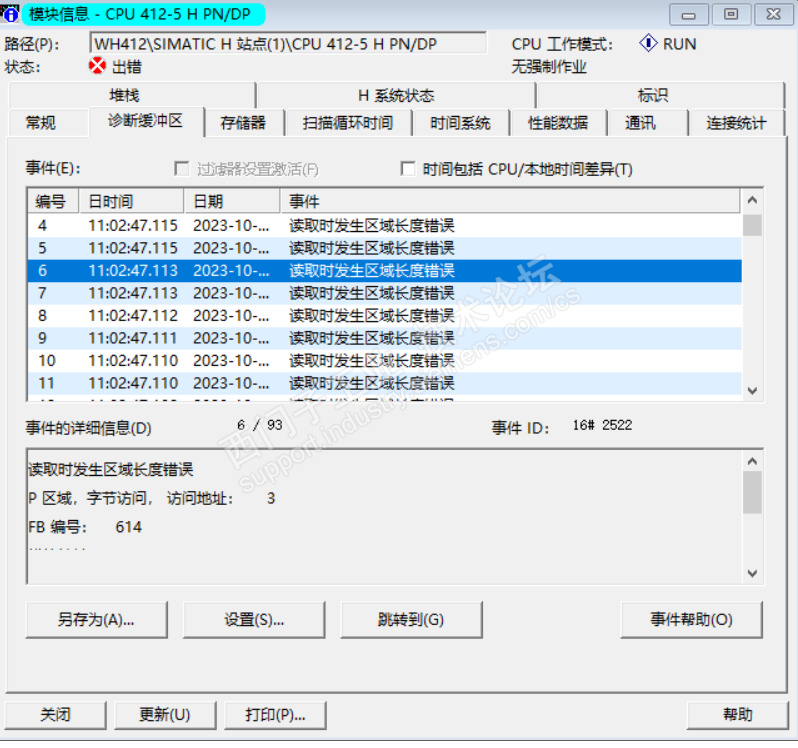The width and height of the screenshot is (798, 748).
Task: Click event list scroll up arrow
Action: [x=752, y=200]
